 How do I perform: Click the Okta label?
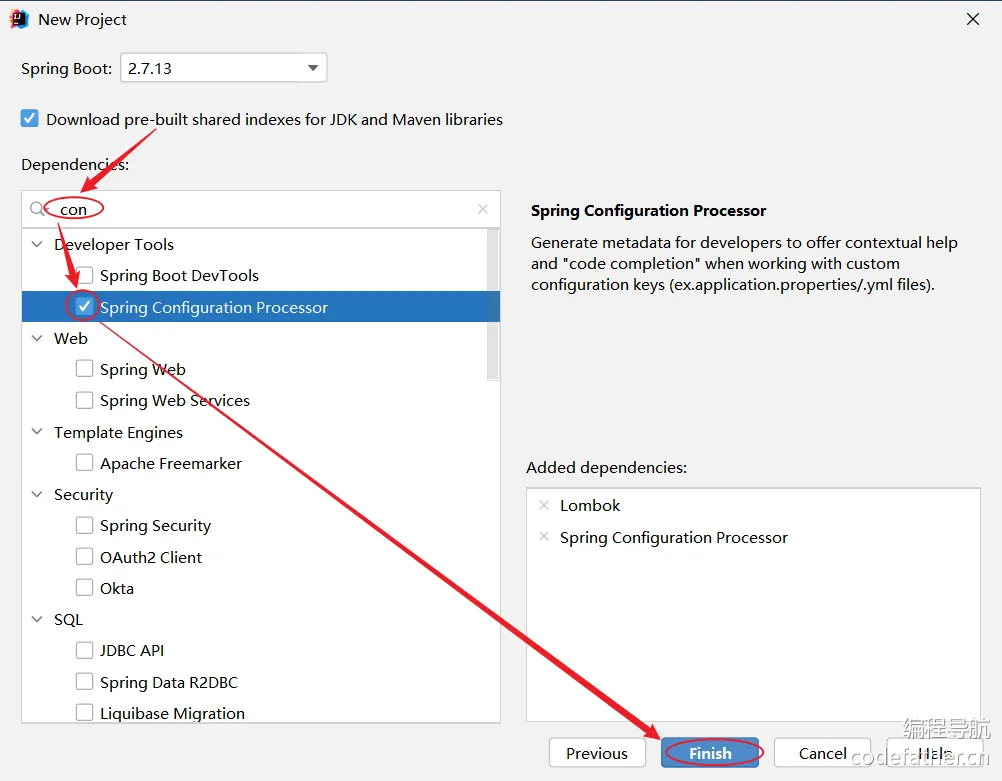point(117,588)
